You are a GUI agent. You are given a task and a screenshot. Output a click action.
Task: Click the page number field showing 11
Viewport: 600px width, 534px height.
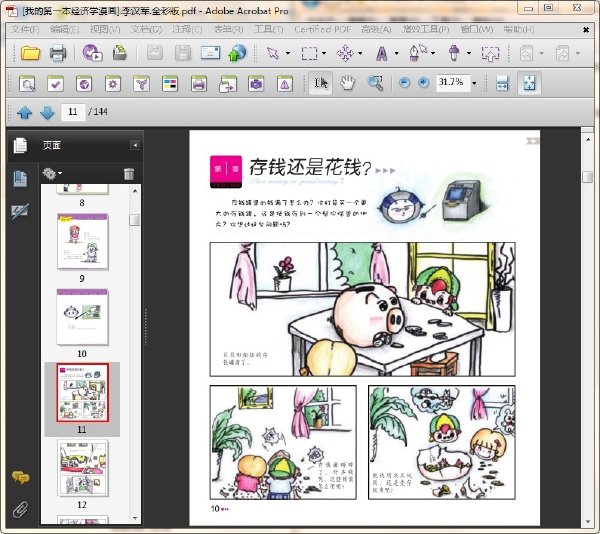pyautogui.click(x=73, y=112)
